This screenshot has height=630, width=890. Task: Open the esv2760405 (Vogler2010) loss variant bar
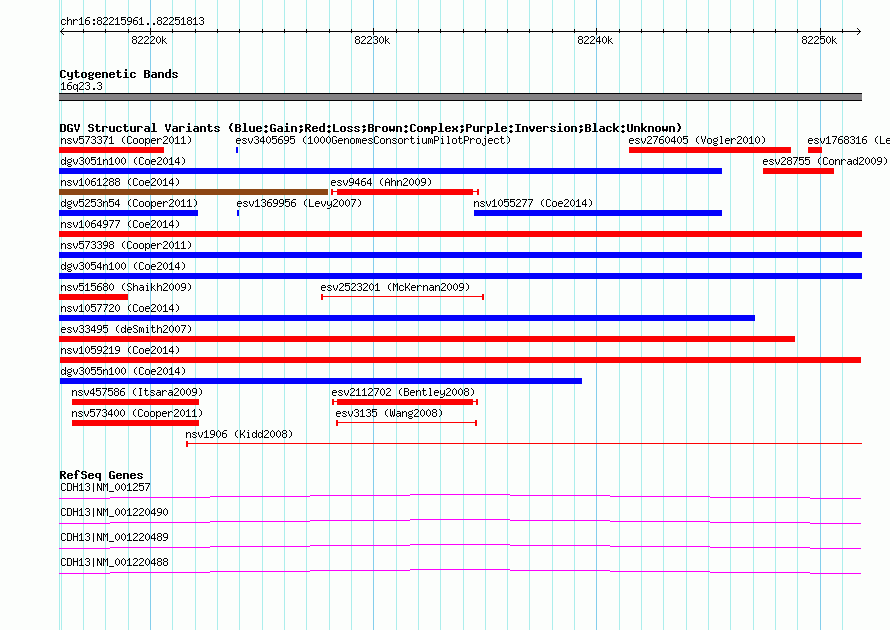(x=710, y=150)
